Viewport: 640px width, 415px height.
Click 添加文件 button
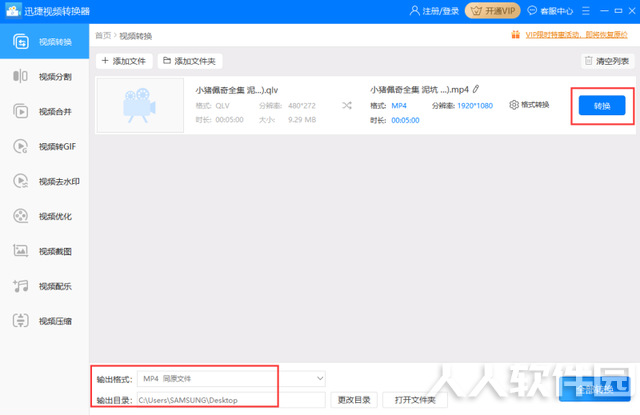pos(124,61)
